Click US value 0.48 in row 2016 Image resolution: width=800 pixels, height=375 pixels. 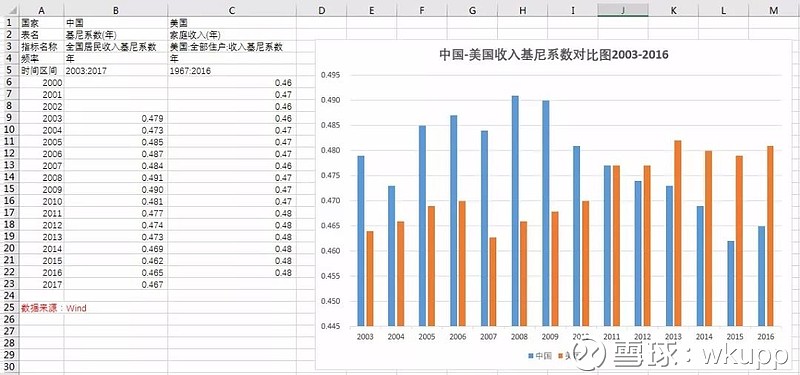(232, 272)
